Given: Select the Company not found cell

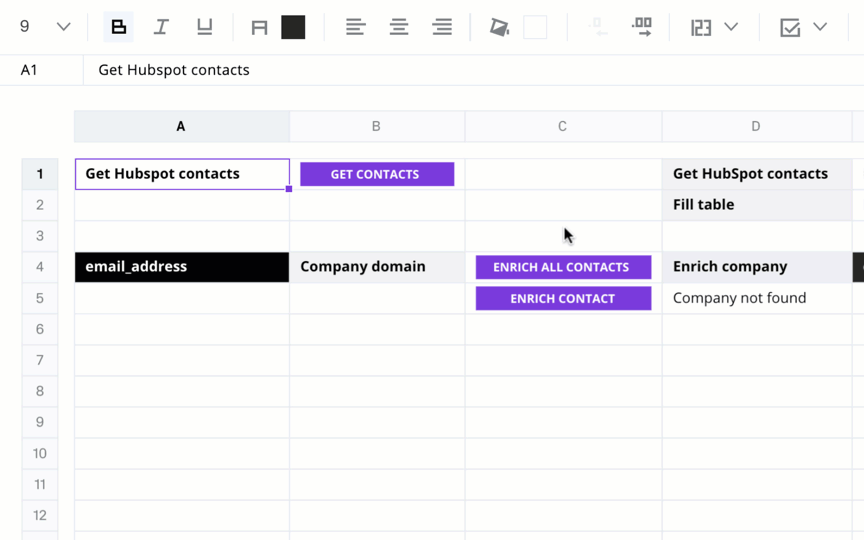Looking at the screenshot, I should 757,298.
